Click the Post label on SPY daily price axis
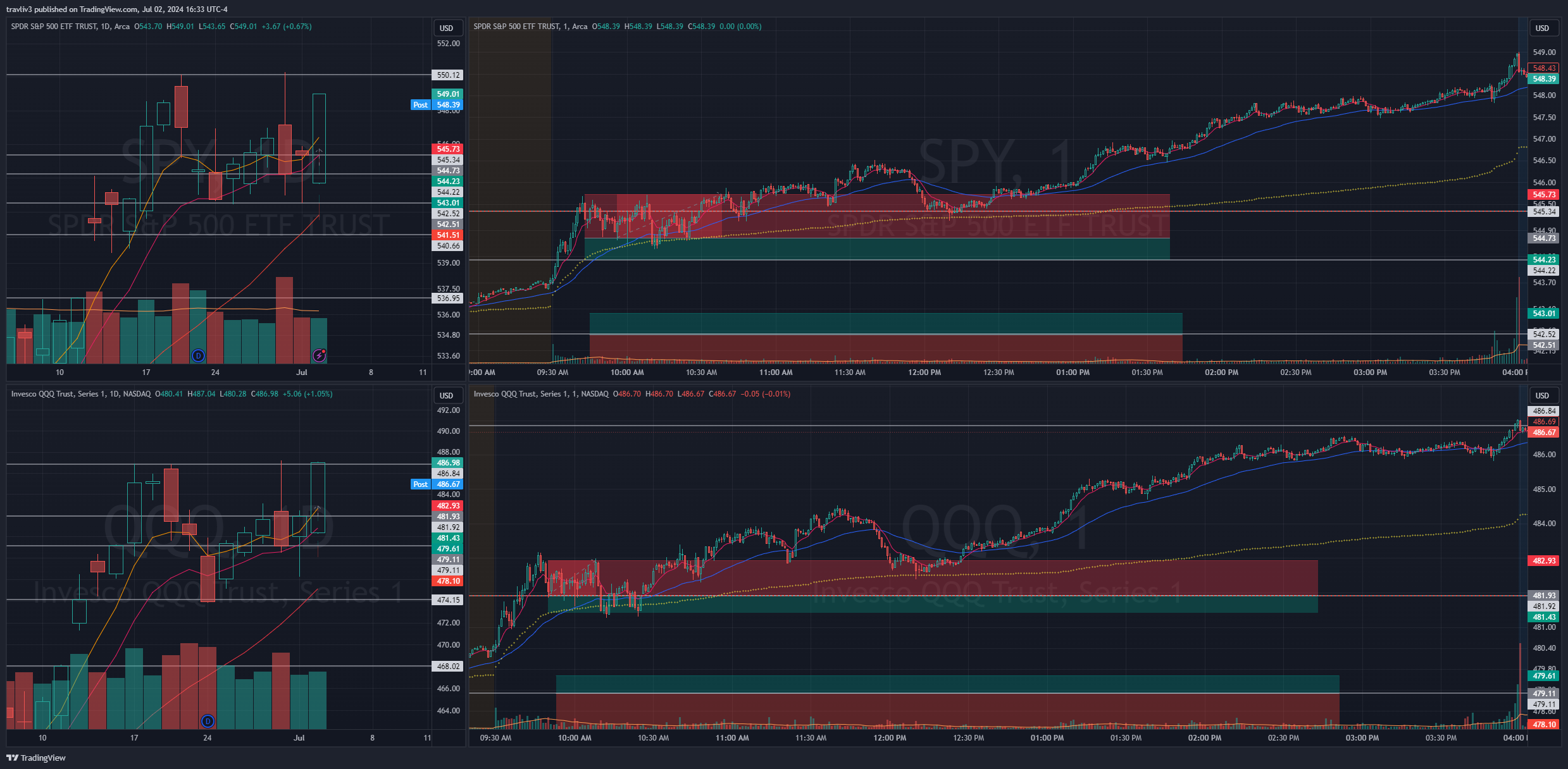The image size is (1568, 769). point(421,105)
